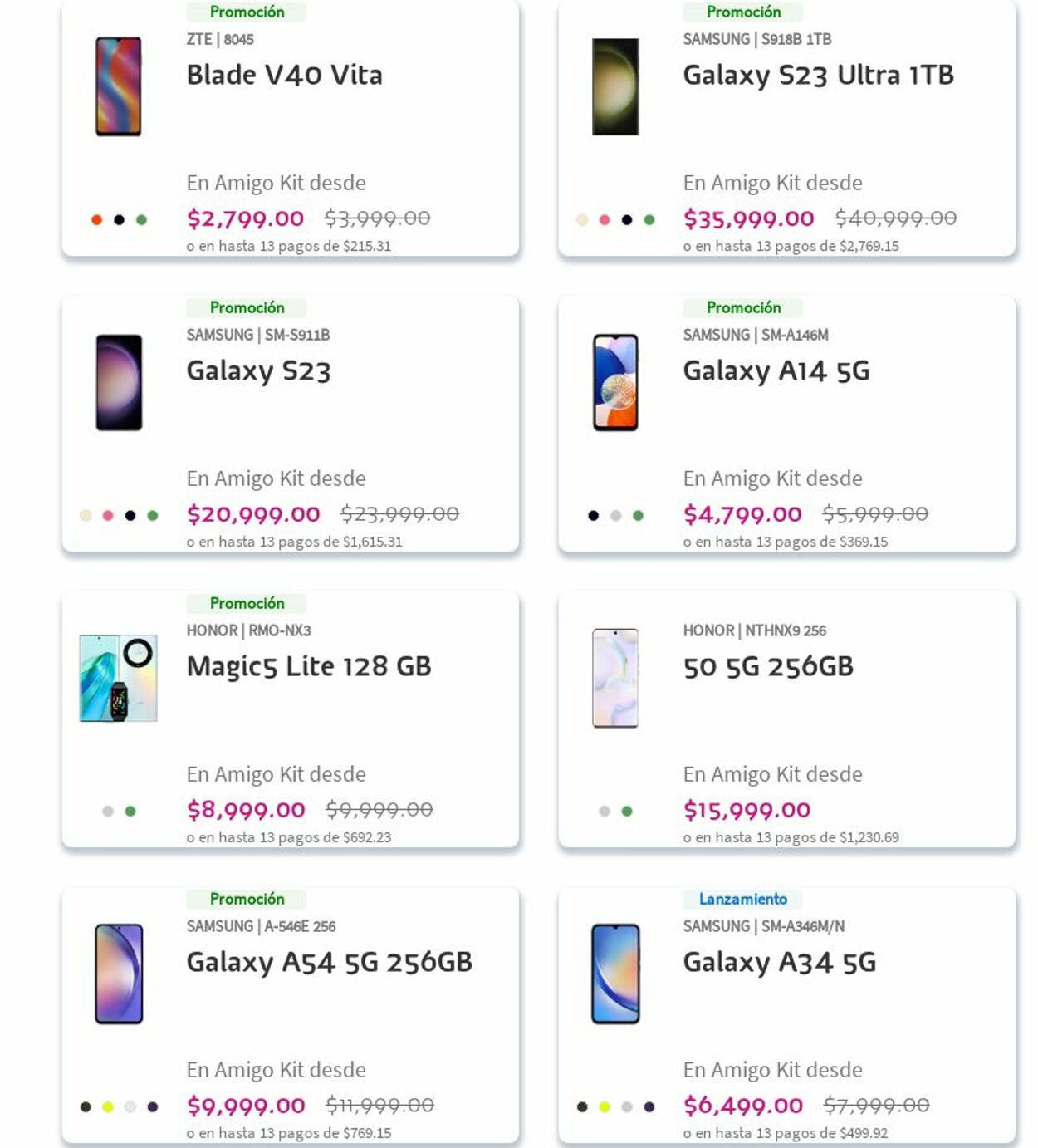Click the Magic5 Lite 128 GB bundle image

coord(118,678)
